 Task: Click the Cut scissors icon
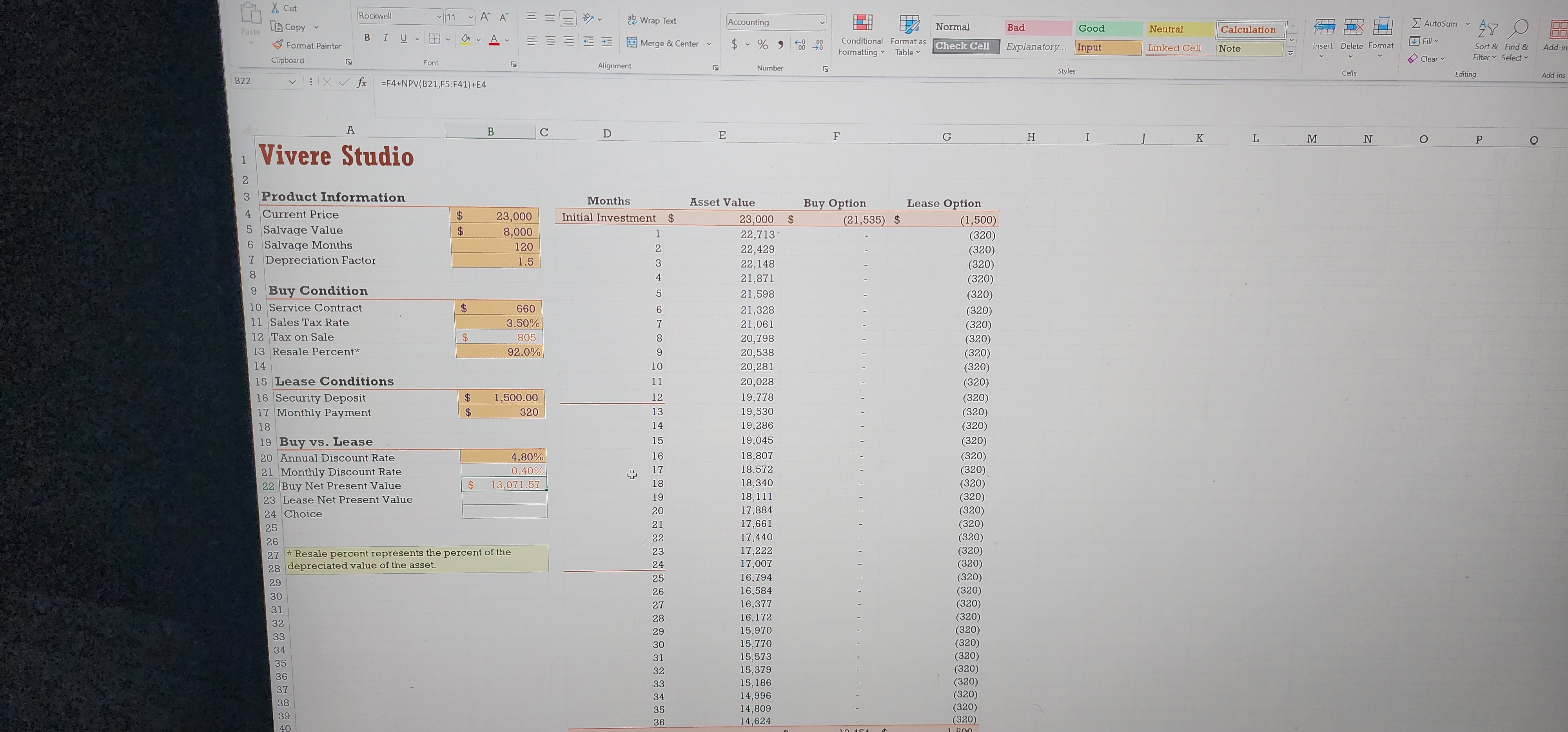[276, 8]
